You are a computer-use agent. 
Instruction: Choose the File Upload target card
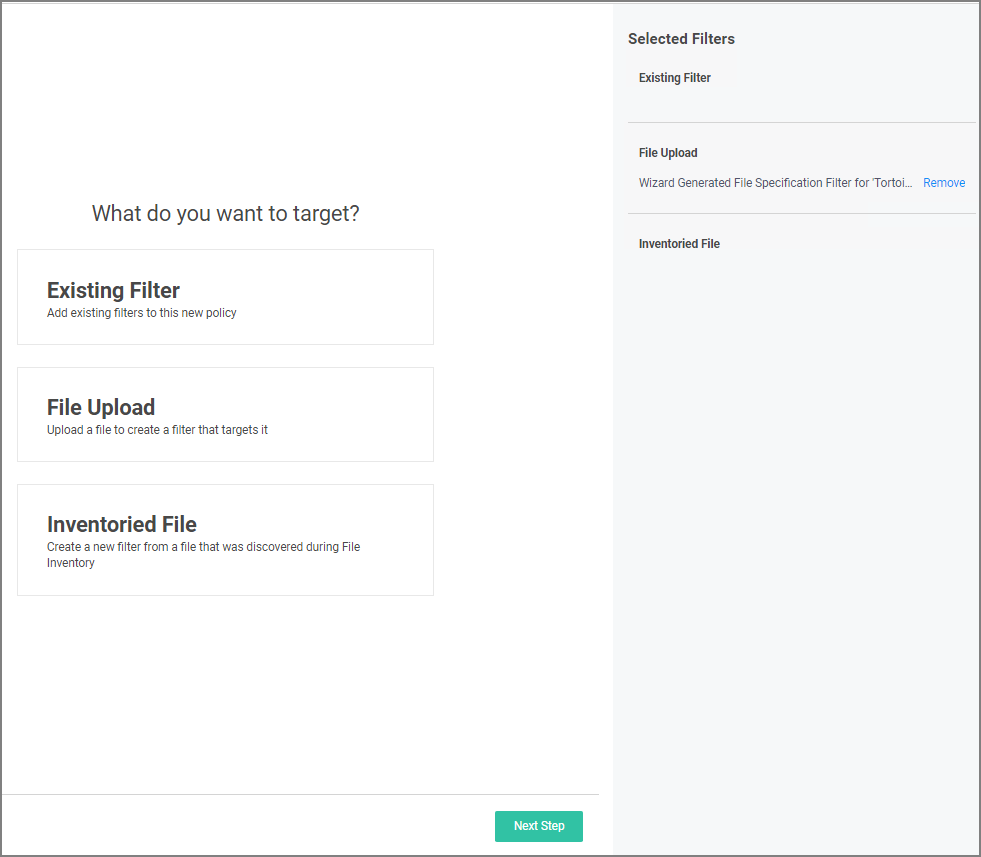225,414
